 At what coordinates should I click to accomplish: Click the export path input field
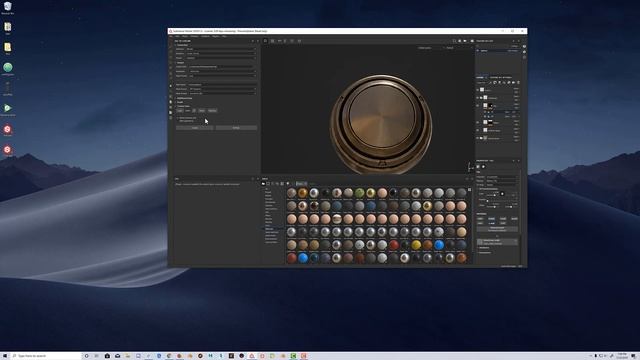(222, 67)
